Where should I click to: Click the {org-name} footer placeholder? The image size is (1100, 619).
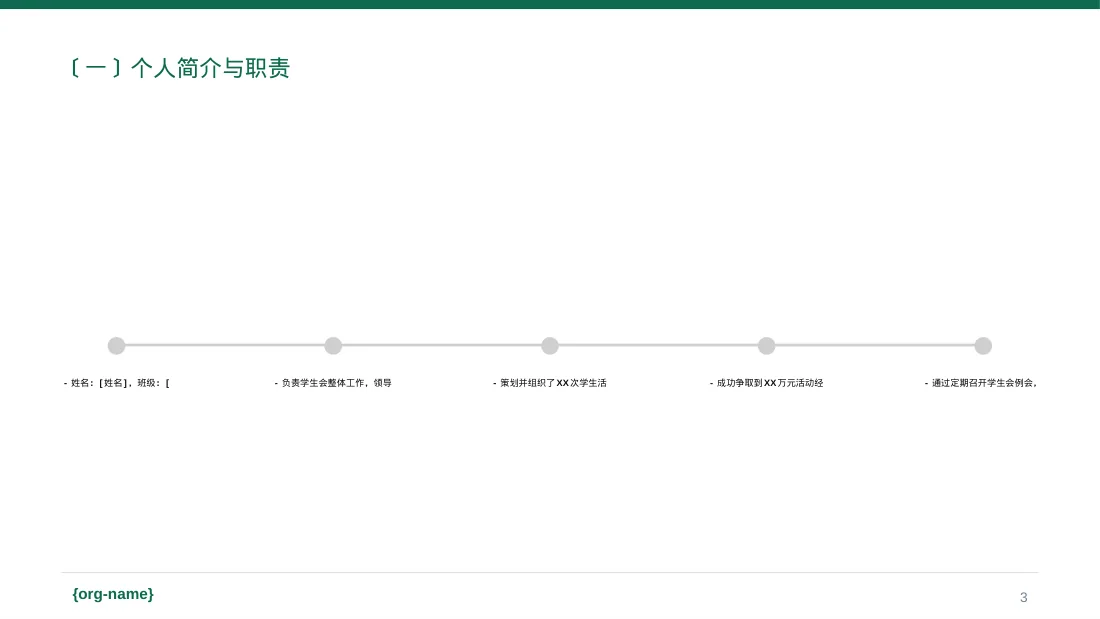point(113,594)
